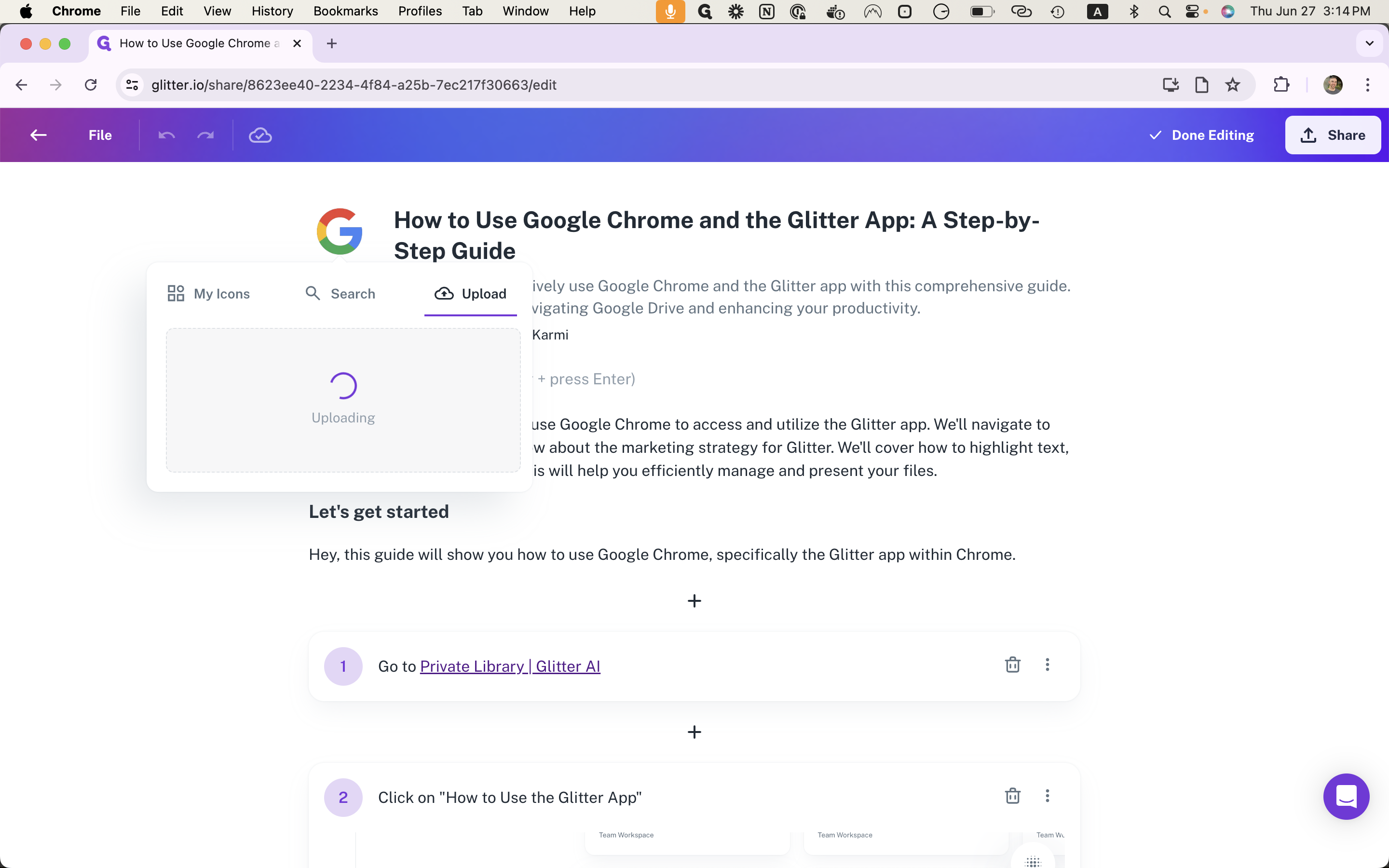1389x868 pixels.
Task: Click the undo arrow icon
Action: coord(166,135)
